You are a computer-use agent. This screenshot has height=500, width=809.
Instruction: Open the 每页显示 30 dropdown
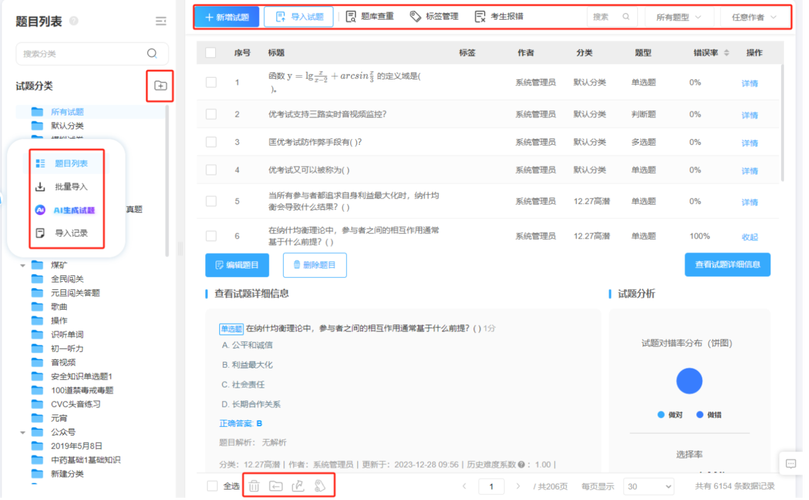[649, 487]
